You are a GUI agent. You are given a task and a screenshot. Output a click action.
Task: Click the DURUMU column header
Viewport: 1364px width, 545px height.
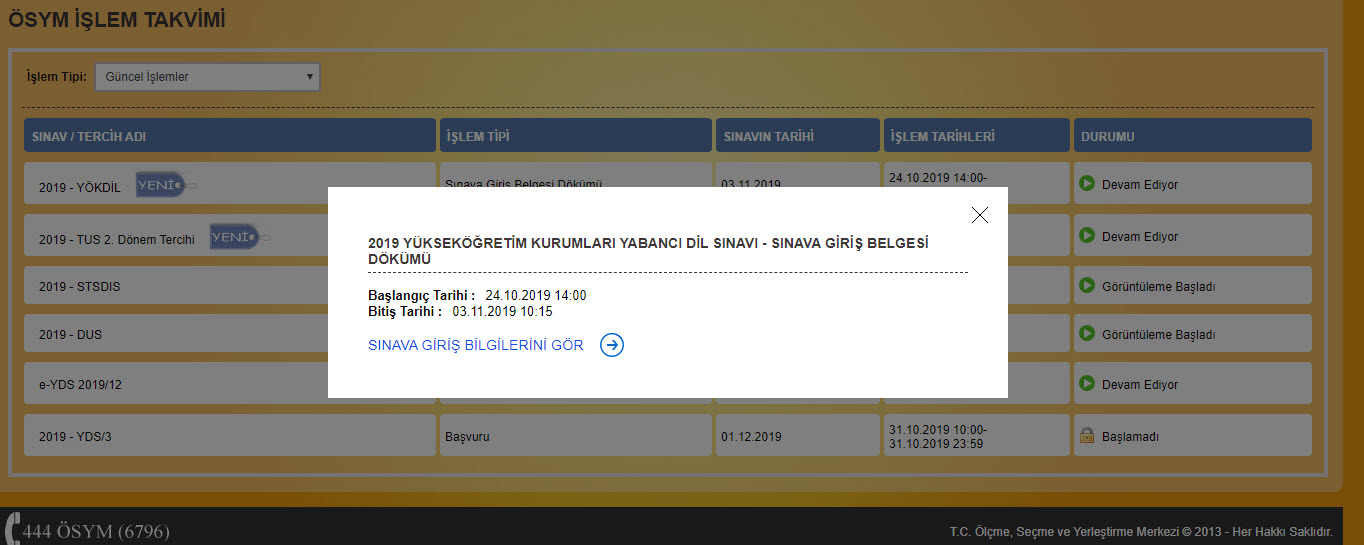(1192, 136)
